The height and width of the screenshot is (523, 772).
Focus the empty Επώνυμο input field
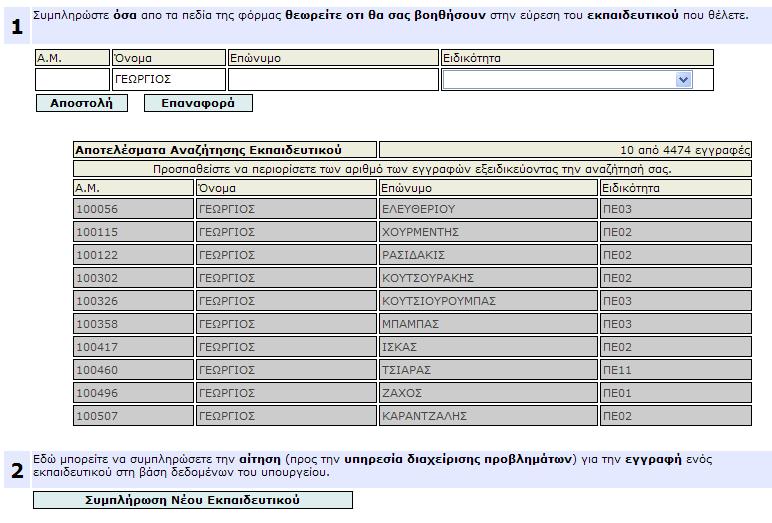pos(333,79)
